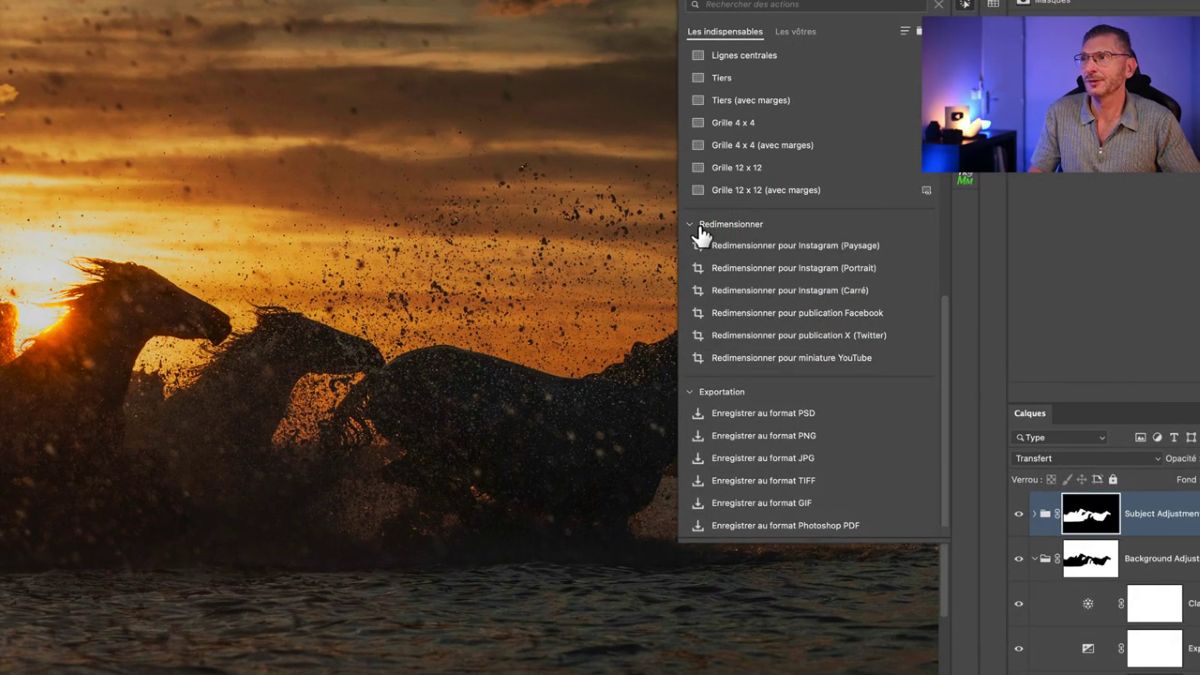The height and width of the screenshot is (675, 1200).
Task: Expand the Subject Adjustment group
Action: click(1034, 514)
